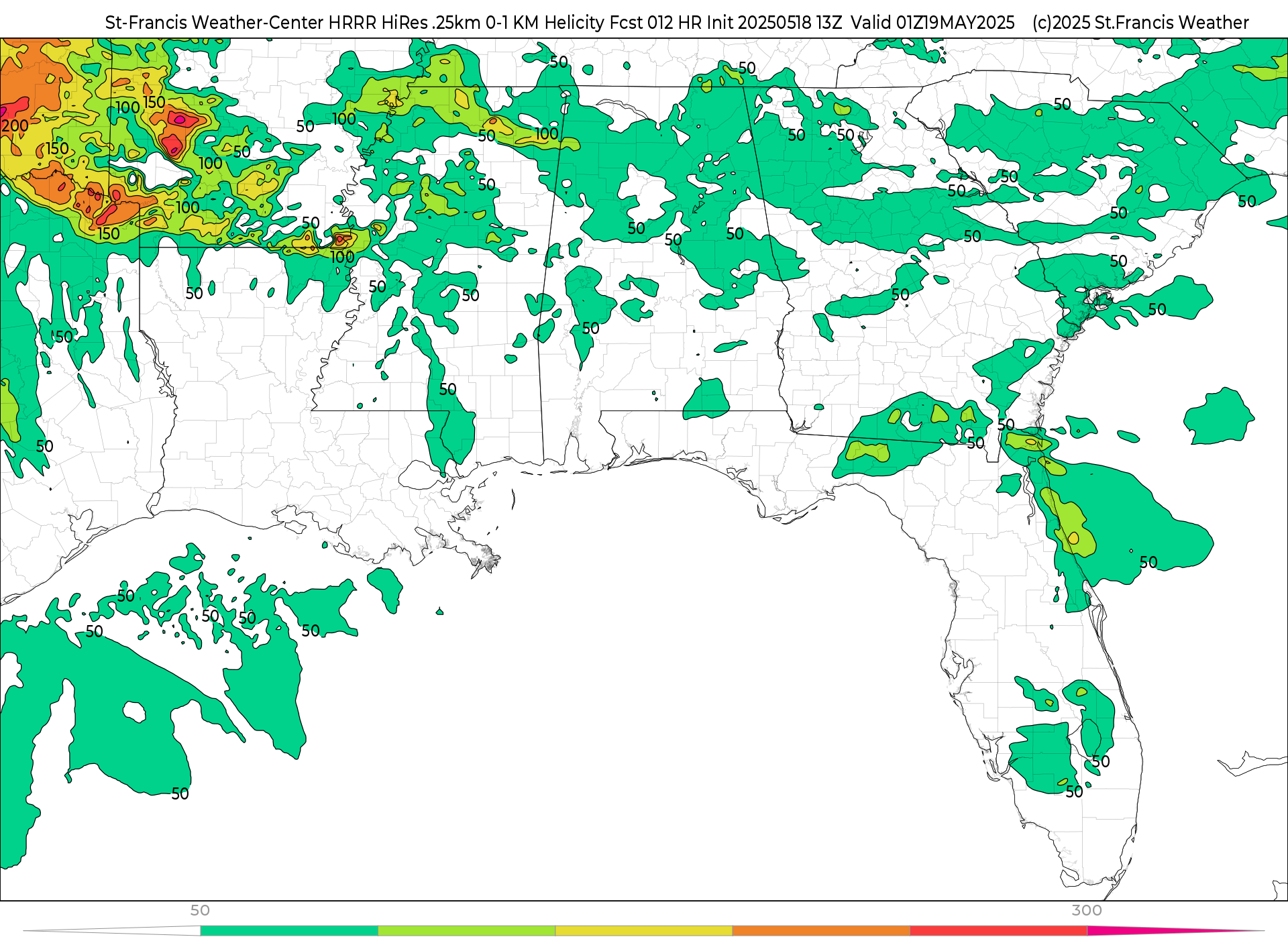This screenshot has width=1288, height=939.
Task: Click the green 50–100 segment of the color bar
Action: pos(289,930)
